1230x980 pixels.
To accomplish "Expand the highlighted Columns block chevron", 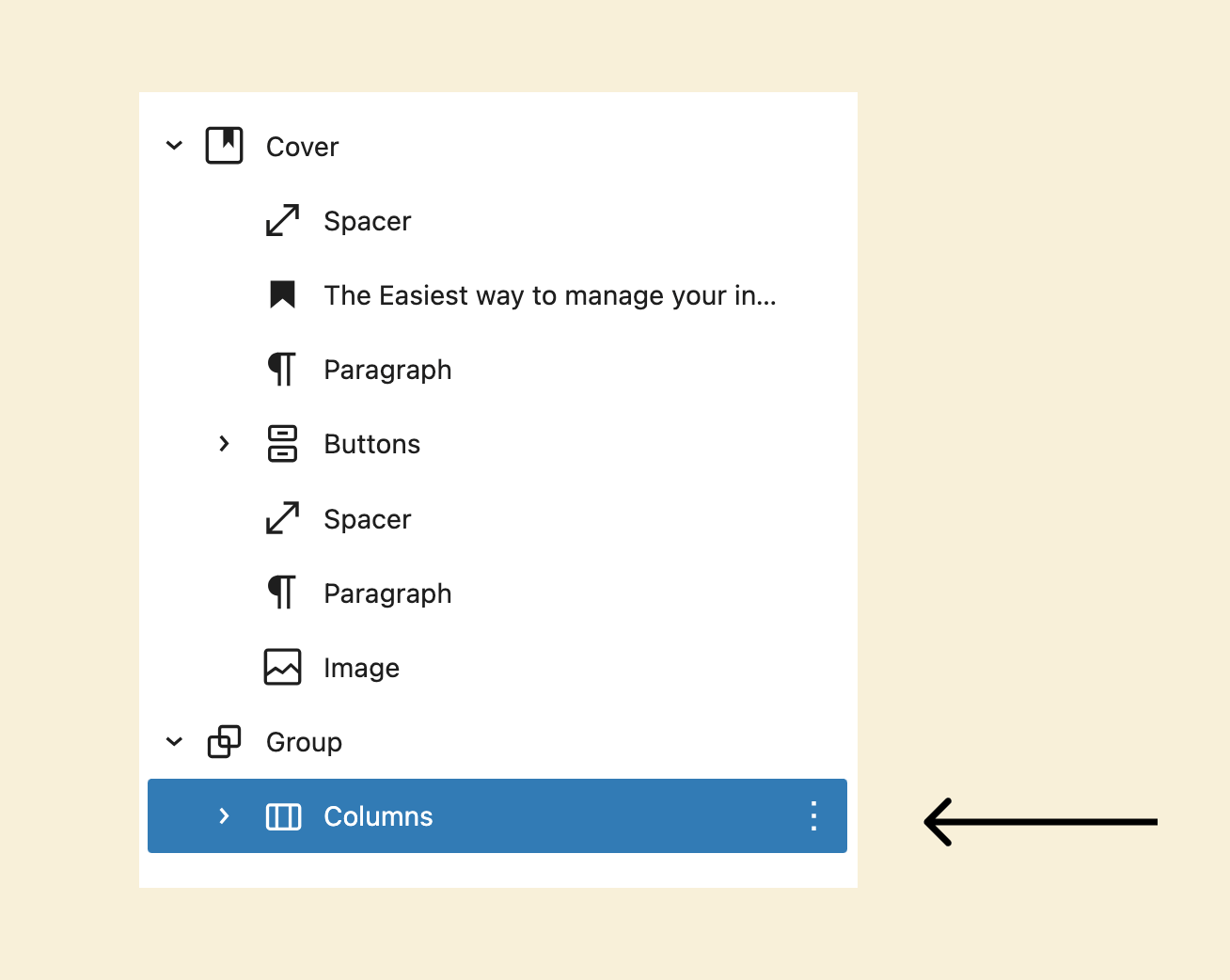I will (224, 815).
